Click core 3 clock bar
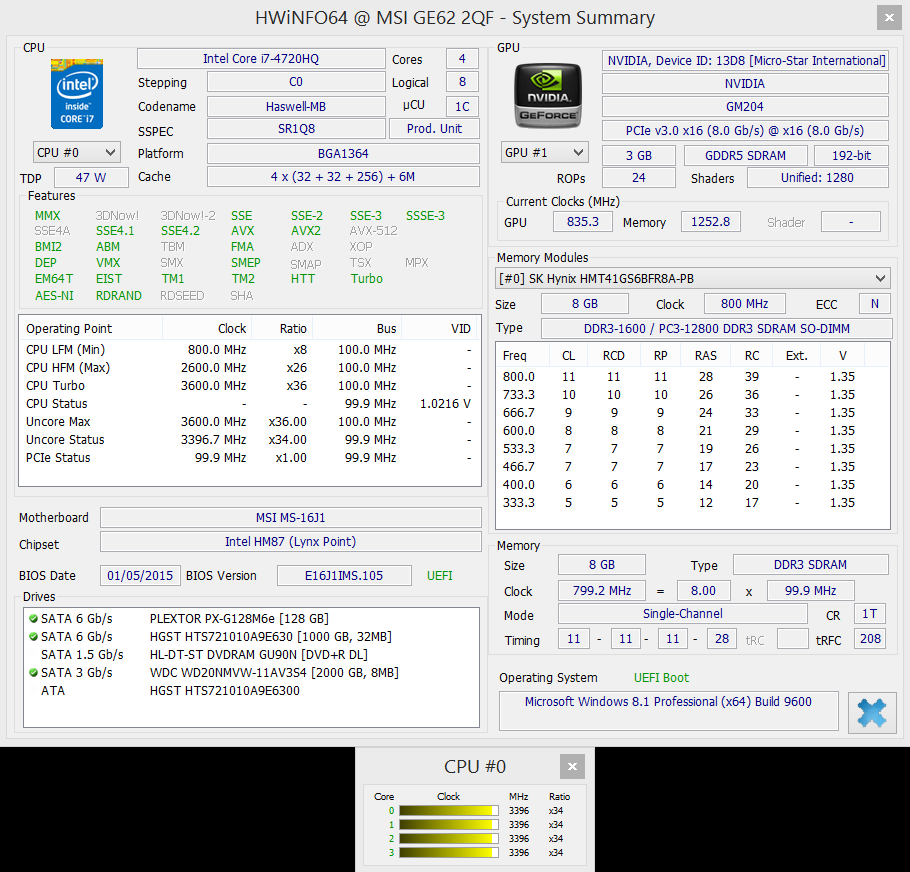This screenshot has width=910, height=872. click(x=449, y=852)
